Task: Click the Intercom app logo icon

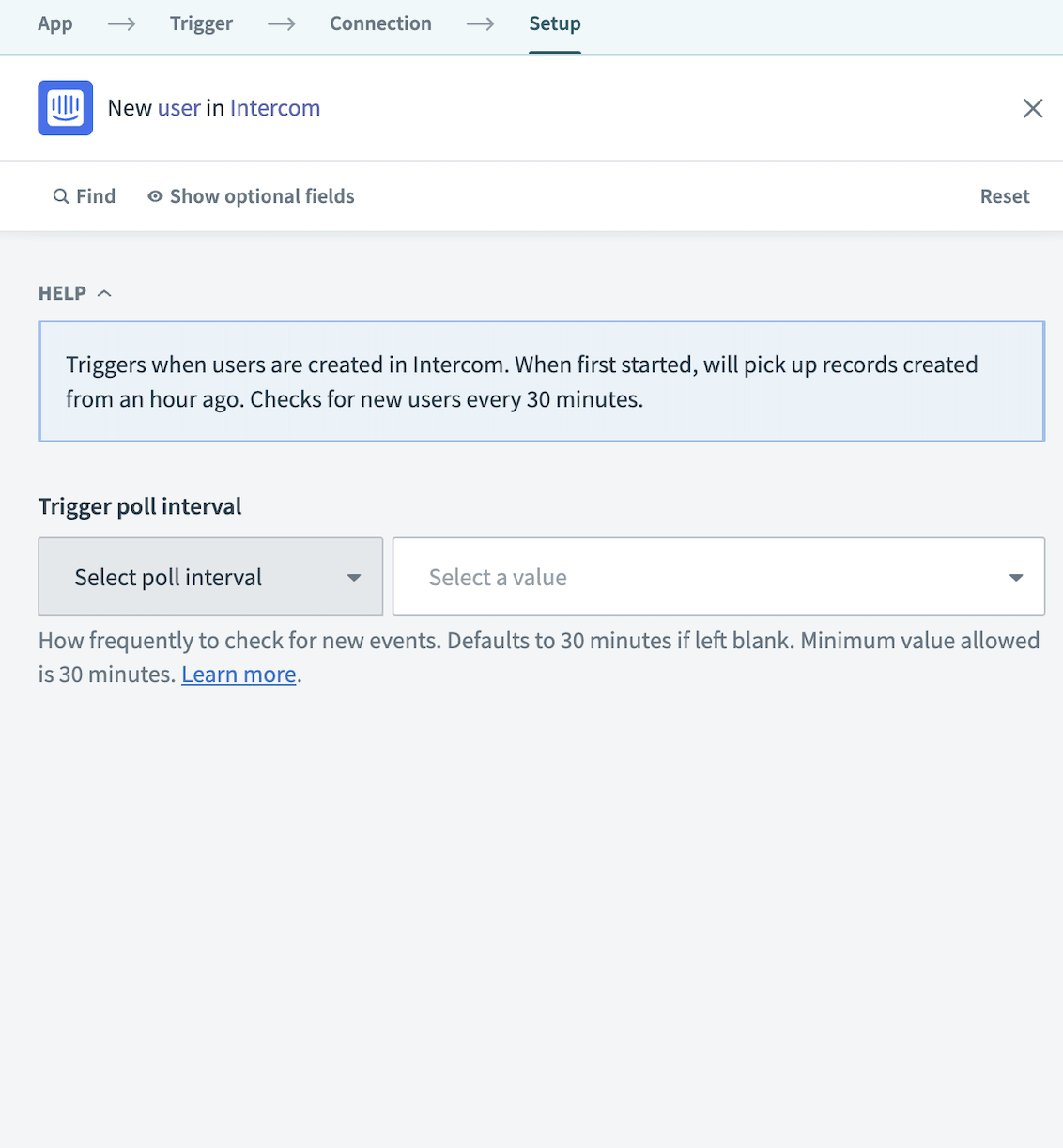Action: pyautogui.click(x=65, y=108)
